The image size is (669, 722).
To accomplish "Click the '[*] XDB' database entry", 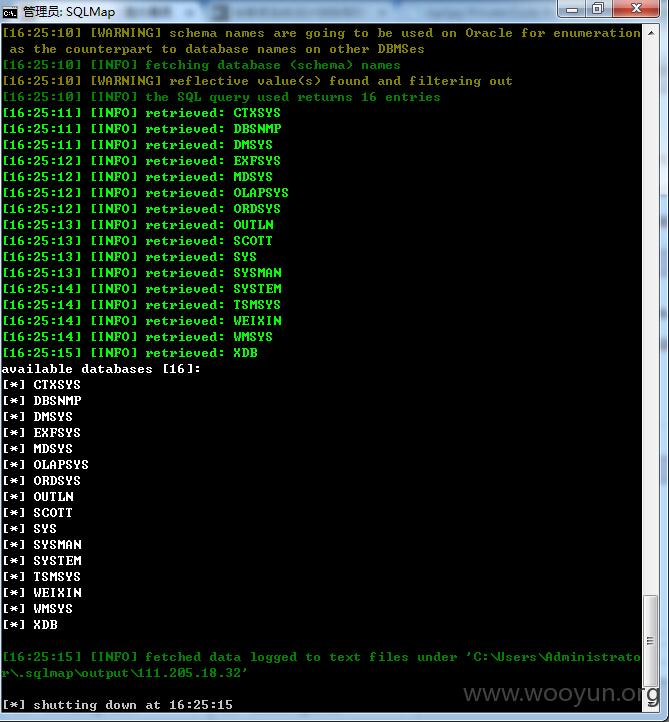I will 30,625.
